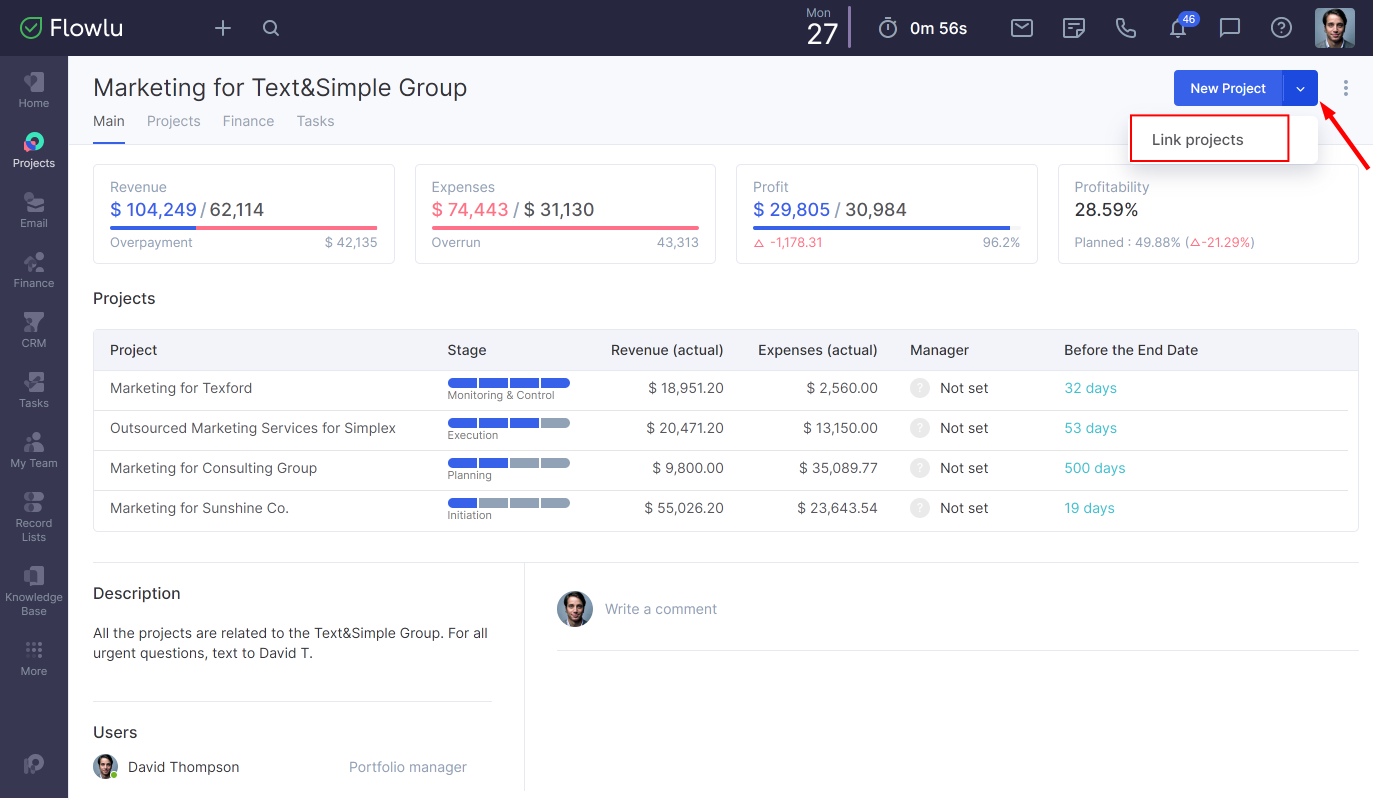Image resolution: width=1373 pixels, height=800 pixels.
Task: Show More modules in the sidebar
Action: pyautogui.click(x=34, y=659)
